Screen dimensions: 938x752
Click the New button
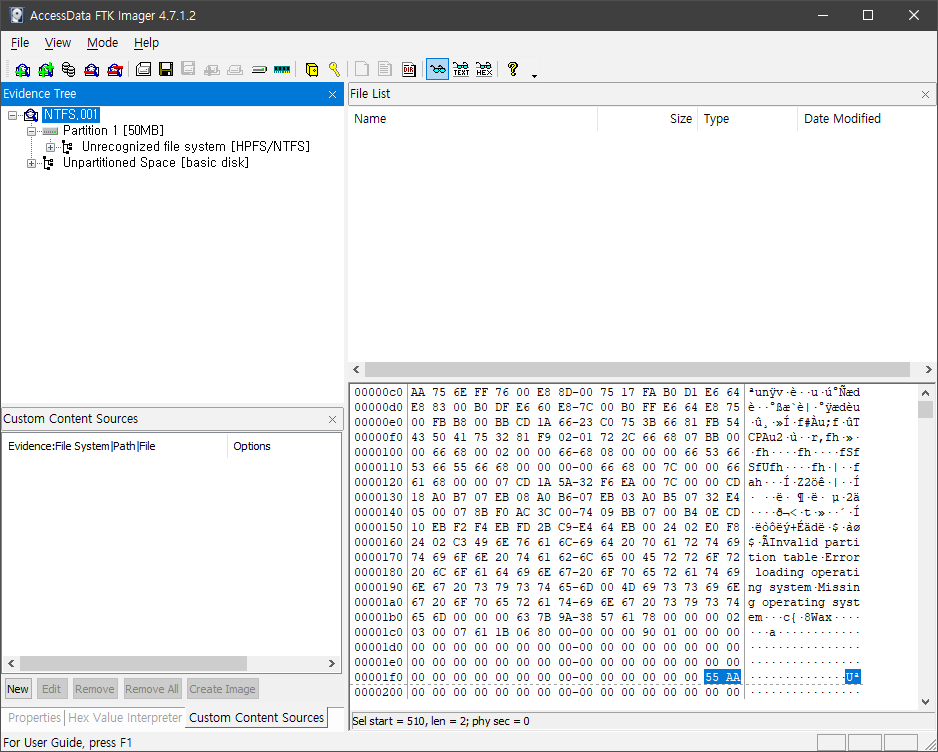(x=18, y=689)
